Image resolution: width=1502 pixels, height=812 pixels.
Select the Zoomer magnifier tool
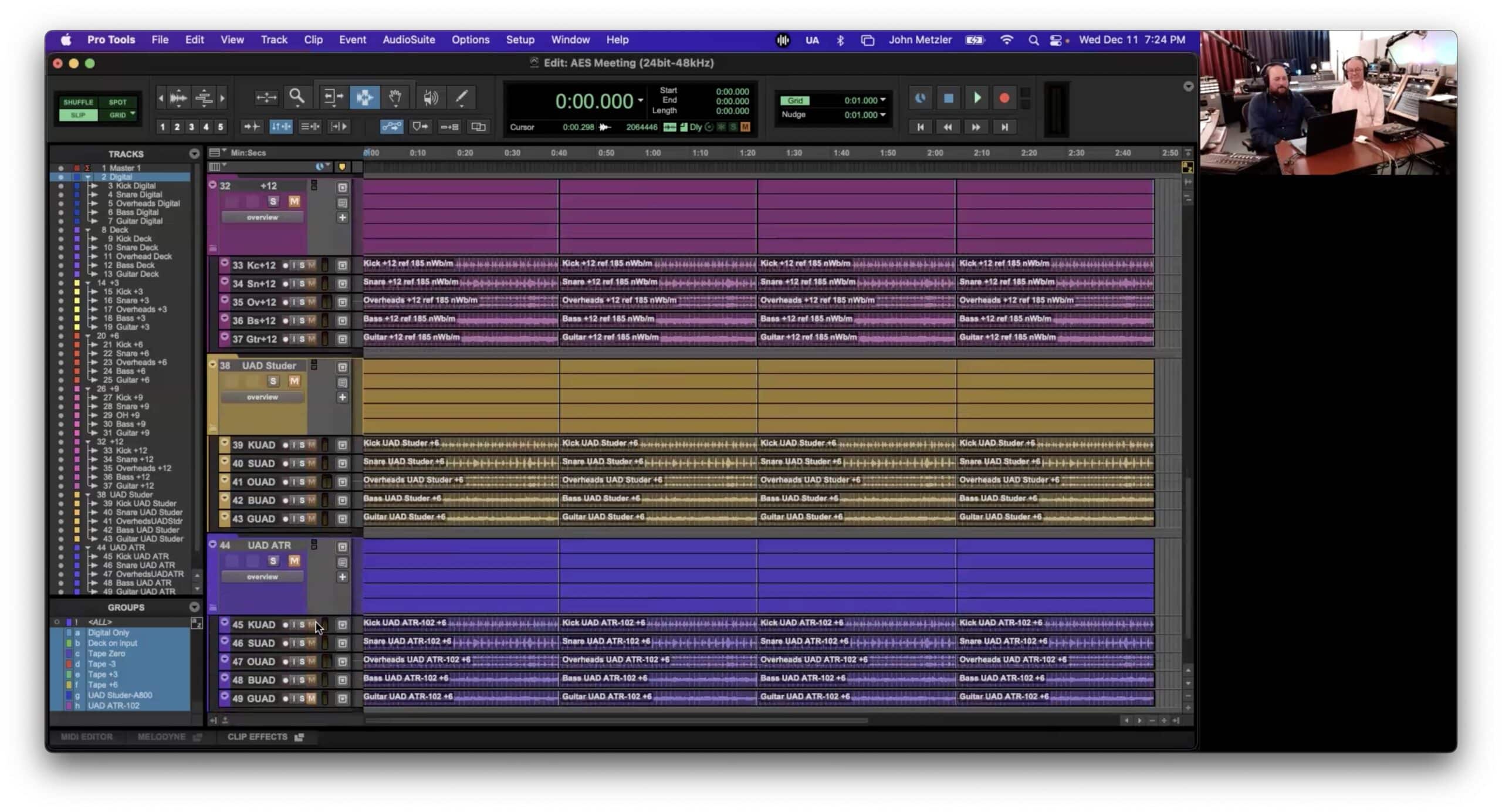pyautogui.click(x=297, y=97)
